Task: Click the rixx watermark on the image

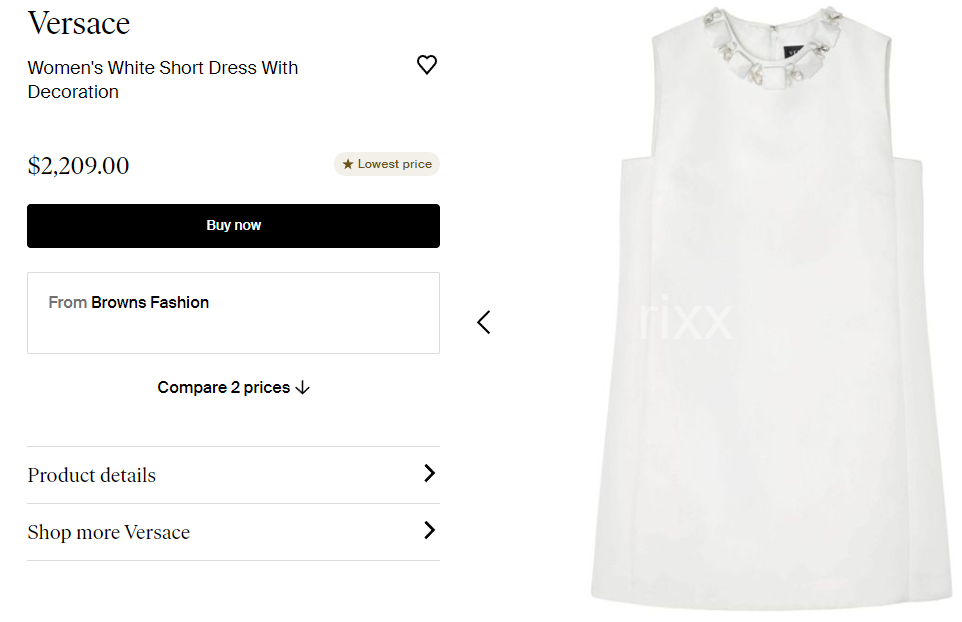Action: pos(686,320)
